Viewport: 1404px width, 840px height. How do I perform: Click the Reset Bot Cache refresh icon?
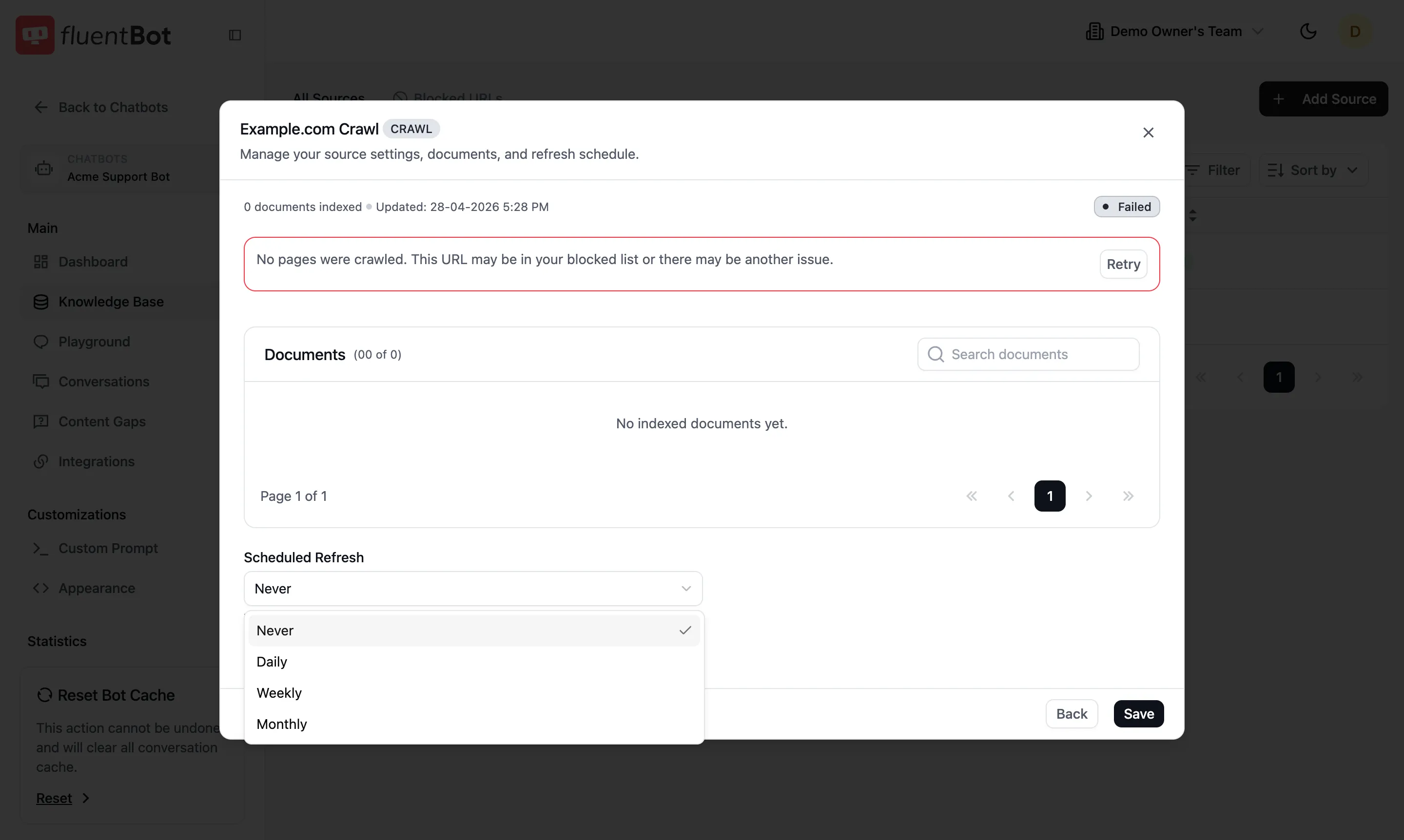(44, 695)
